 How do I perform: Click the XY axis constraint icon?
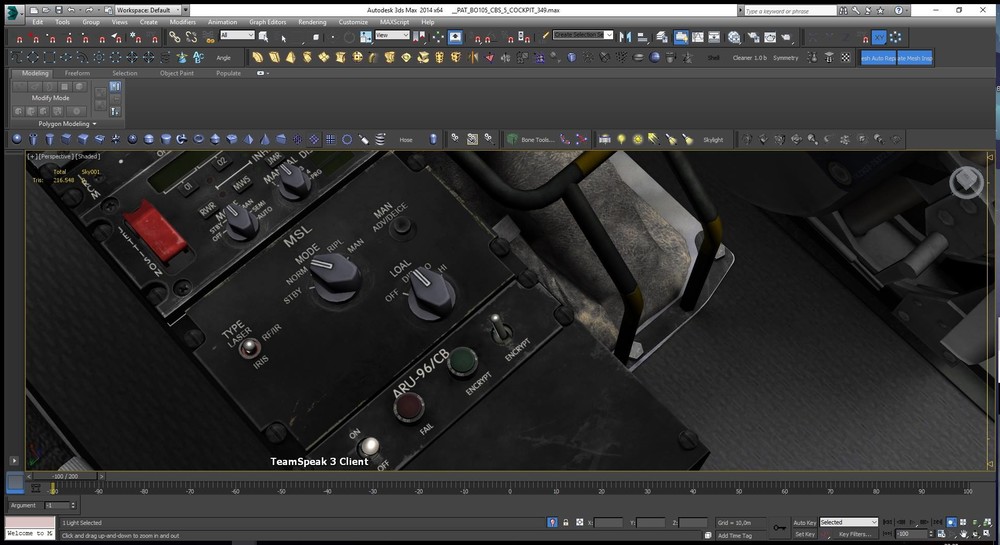pos(878,37)
